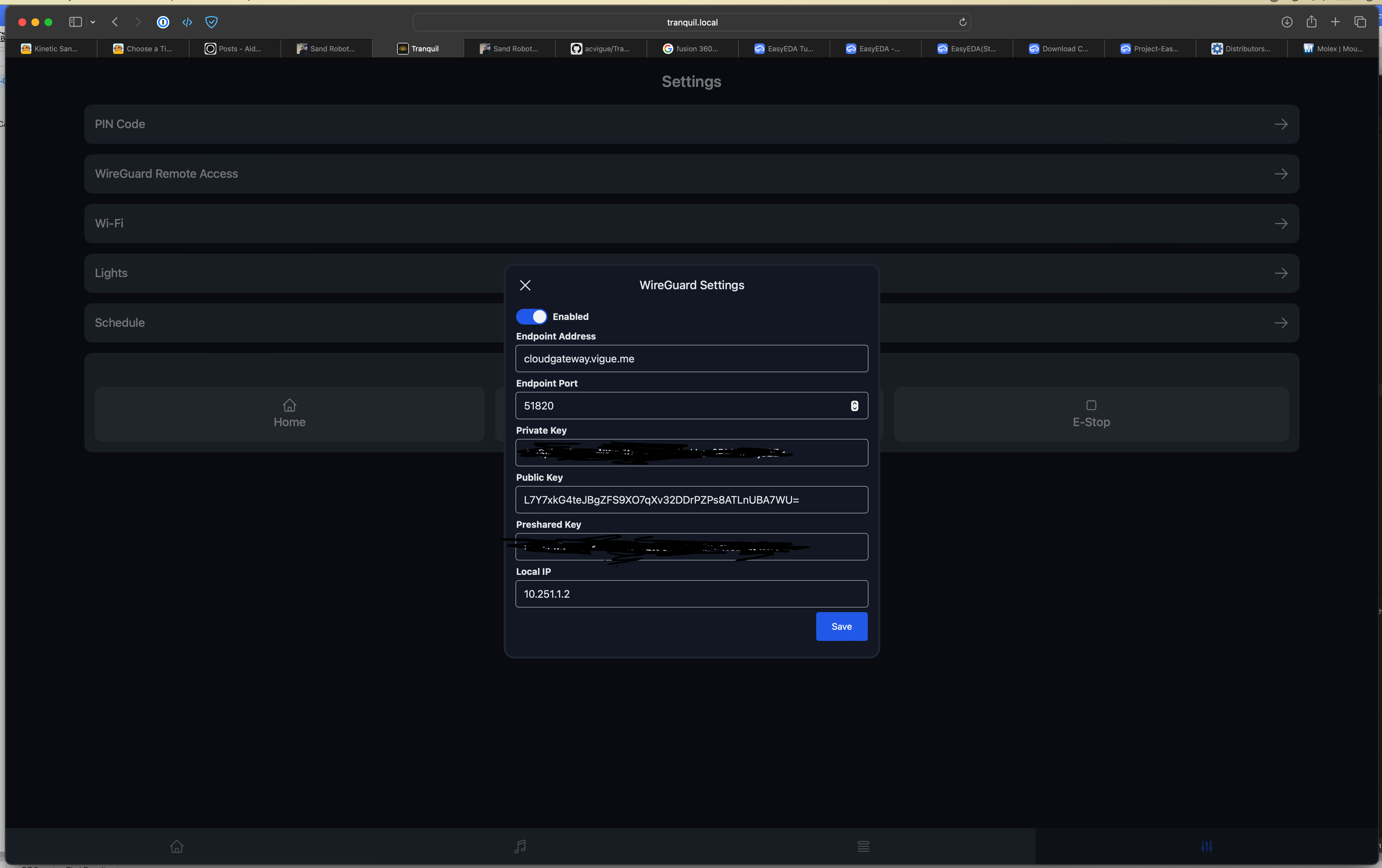1382x868 pixels.
Task: Click the WireGuard shield icon in toolbar
Action: click(x=211, y=22)
